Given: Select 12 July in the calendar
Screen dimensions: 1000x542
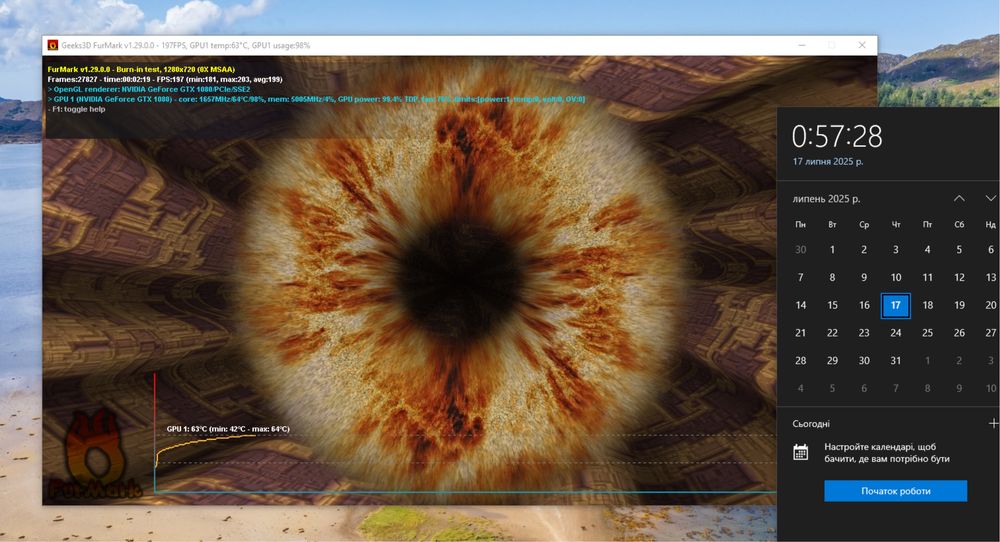Looking at the screenshot, I should (x=959, y=277).
